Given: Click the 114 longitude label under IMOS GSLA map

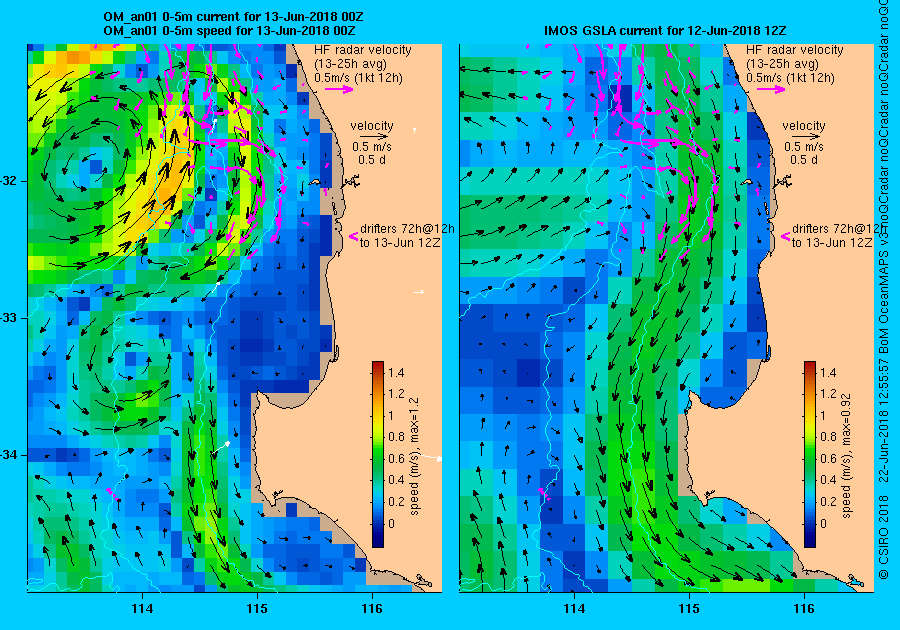Looking at the screenshot, I should pyautogui.click(x=574, y=609).
